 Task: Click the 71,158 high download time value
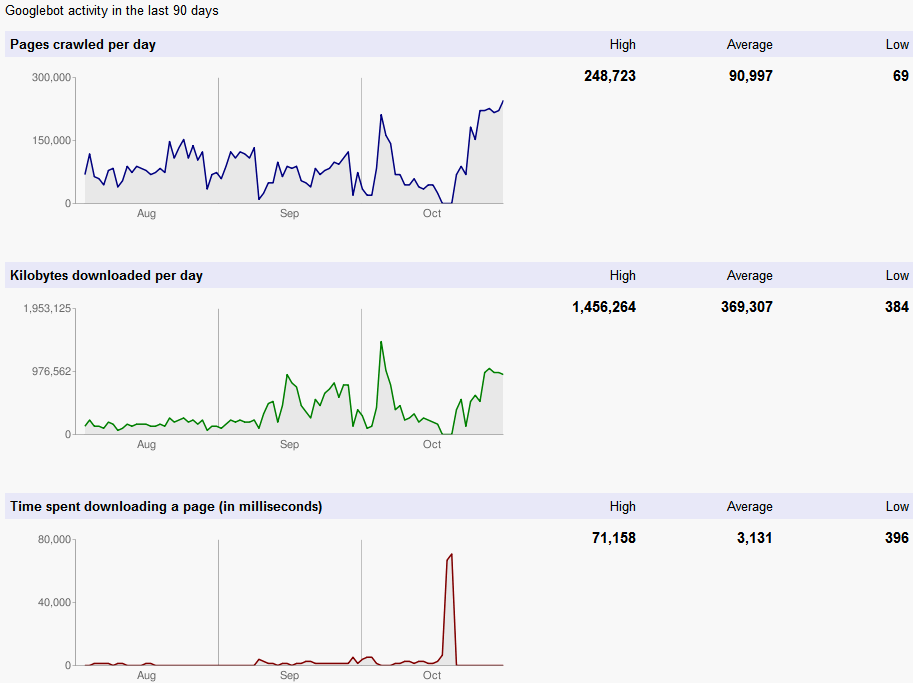[613, 538]
